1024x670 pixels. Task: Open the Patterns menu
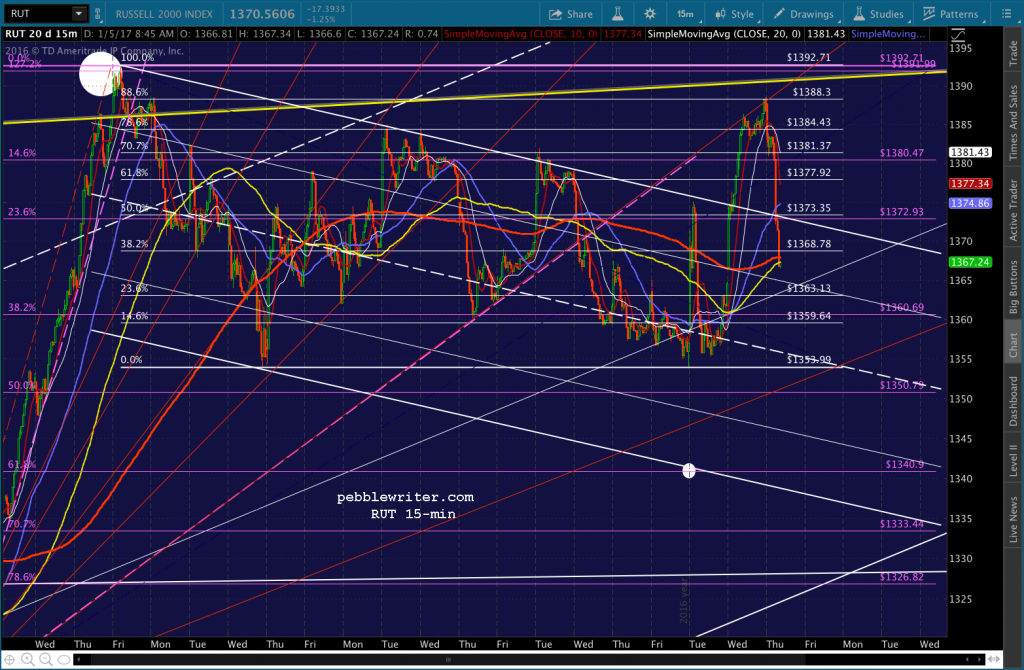(x=950, y=14)
